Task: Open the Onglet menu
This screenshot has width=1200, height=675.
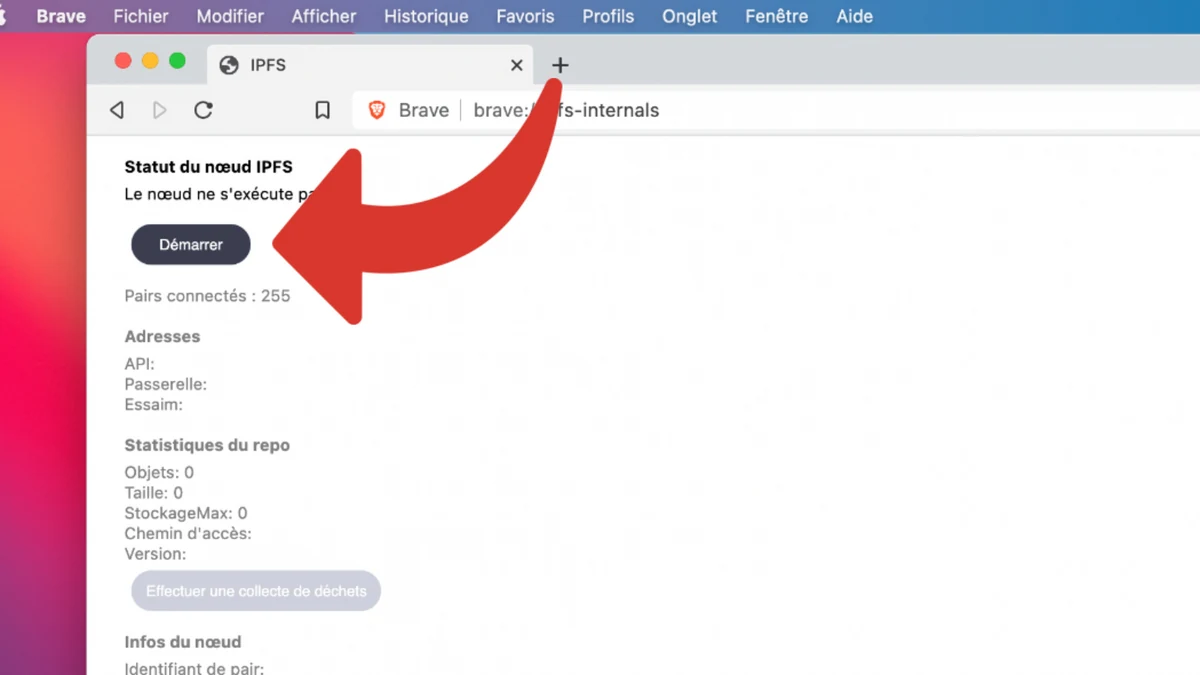Action: [x=690, y=16]
